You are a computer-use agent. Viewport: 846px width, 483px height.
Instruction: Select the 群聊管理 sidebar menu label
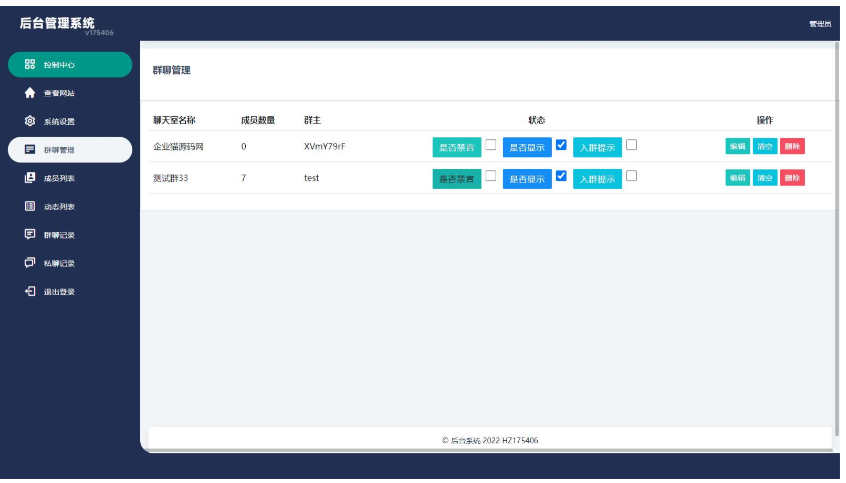click(59, 150)
